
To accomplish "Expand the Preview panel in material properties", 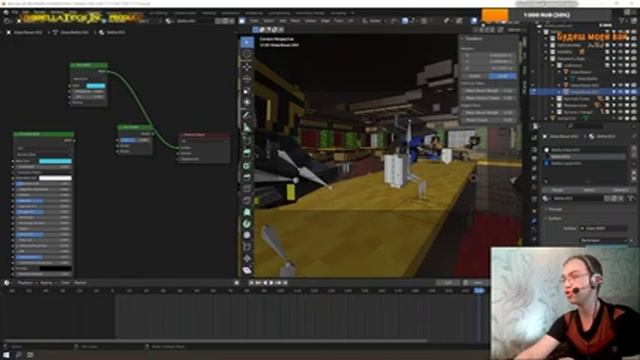I will coord(555,209).
